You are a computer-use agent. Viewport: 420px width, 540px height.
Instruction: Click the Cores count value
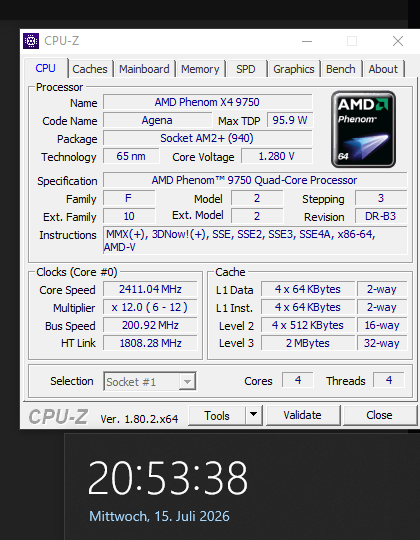pos(298,380)
